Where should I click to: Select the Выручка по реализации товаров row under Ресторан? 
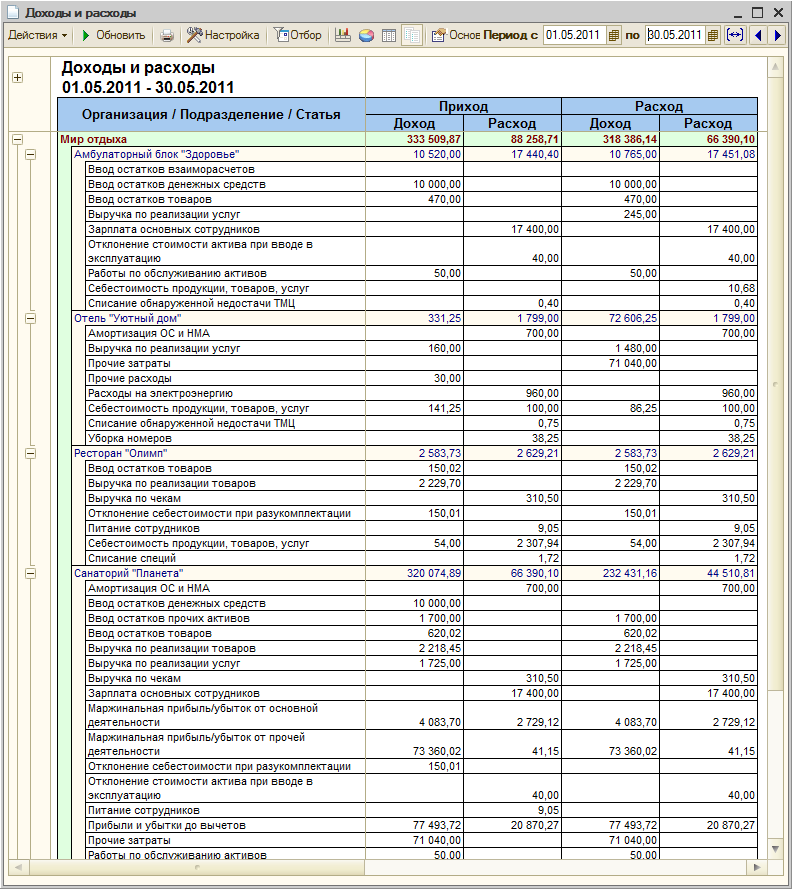click(421, 484)
